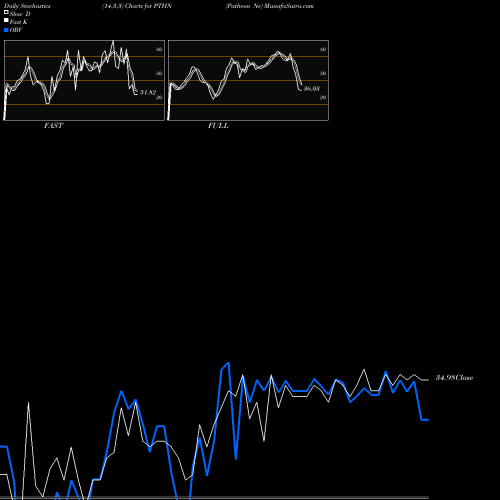Click the 31.82 value in FAST chart
The image size is (500, 500).
(x=148, y=92)
